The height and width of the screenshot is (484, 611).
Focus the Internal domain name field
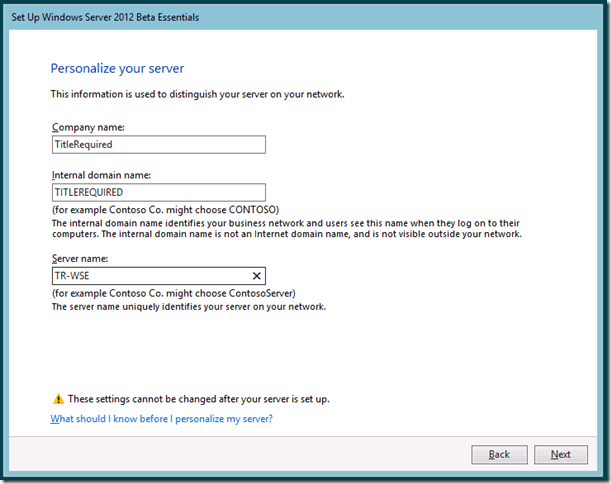[158, 193]
